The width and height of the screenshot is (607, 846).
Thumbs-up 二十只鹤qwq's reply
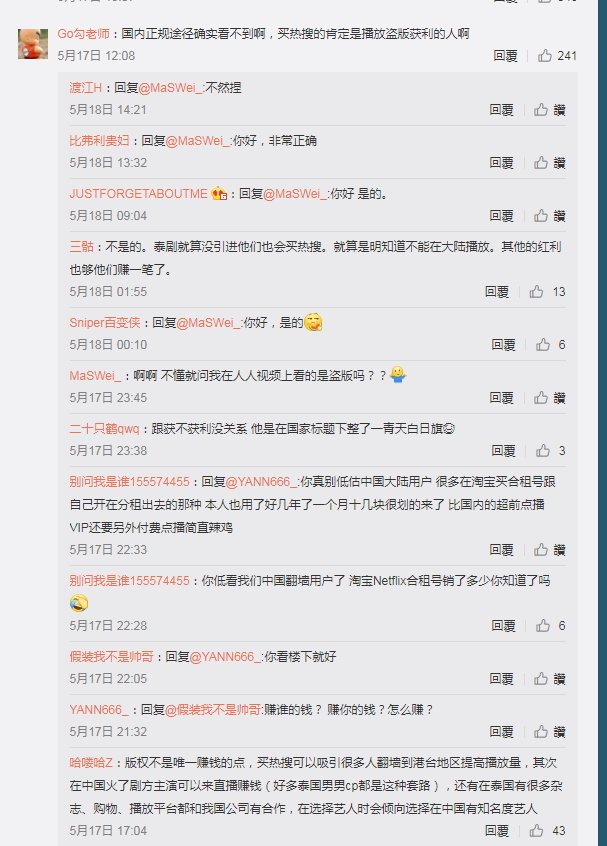pos(550,451)
